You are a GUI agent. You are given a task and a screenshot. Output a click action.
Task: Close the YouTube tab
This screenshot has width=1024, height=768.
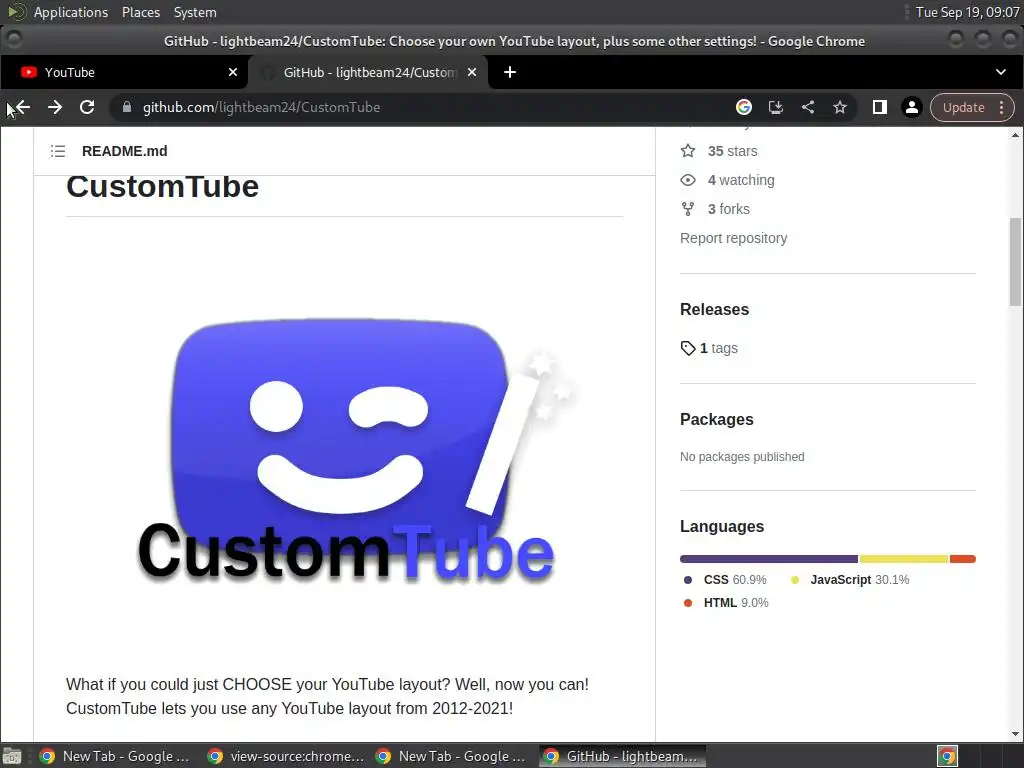[x=232, y=72]
